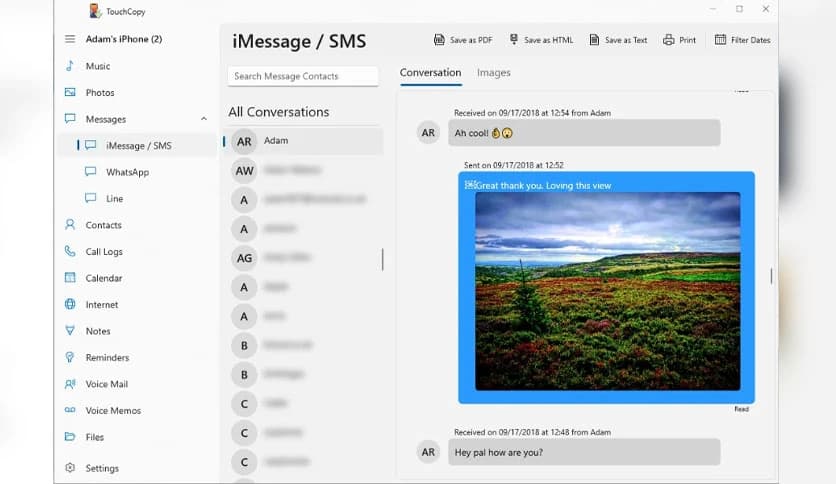Open the Music section icon
Screen dimensions: 836x484
(x=70, y=66)
